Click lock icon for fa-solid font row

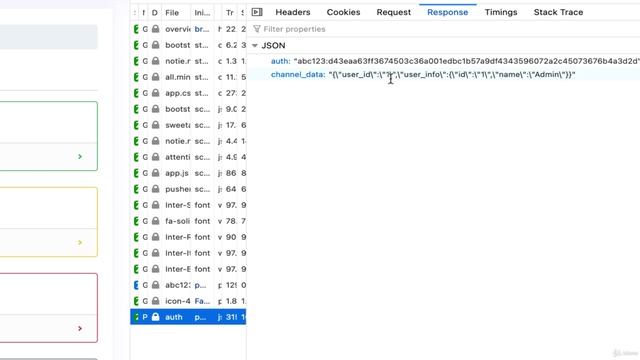pos(156,221)
